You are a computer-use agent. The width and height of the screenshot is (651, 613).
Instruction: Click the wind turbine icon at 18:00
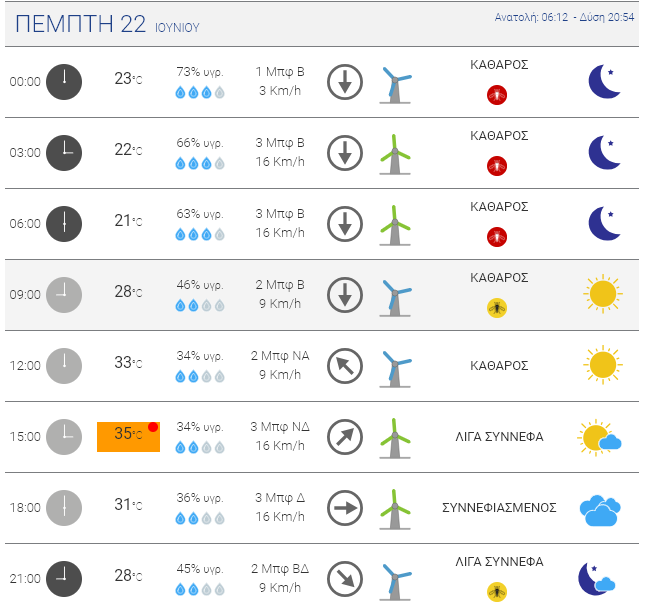[395, 509]
